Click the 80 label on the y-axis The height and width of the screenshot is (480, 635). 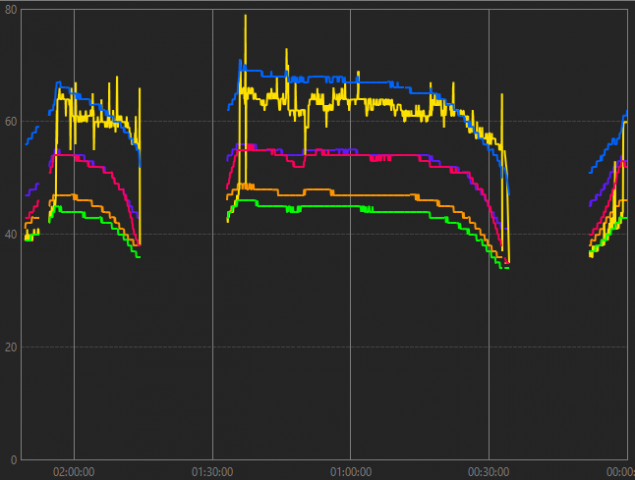[x=9, y=10]
